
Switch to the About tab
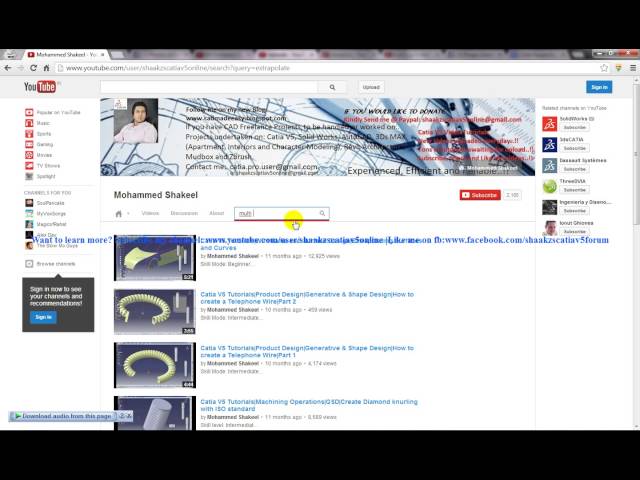click(217, 213)
